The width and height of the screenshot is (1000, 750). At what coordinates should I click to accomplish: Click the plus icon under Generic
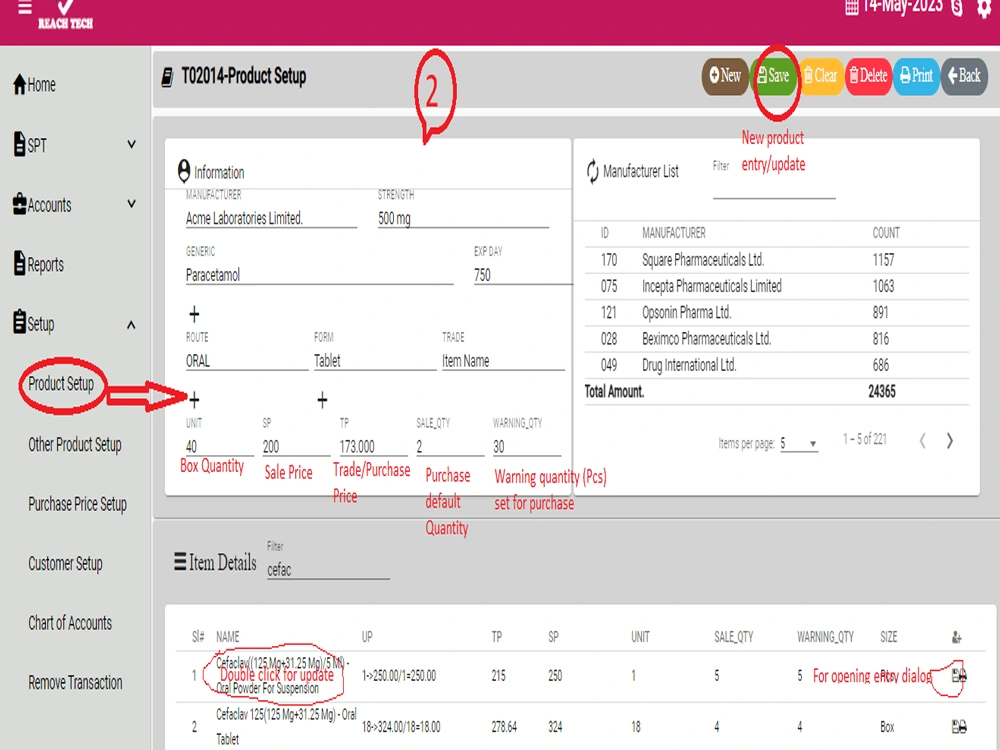(195, 314)
